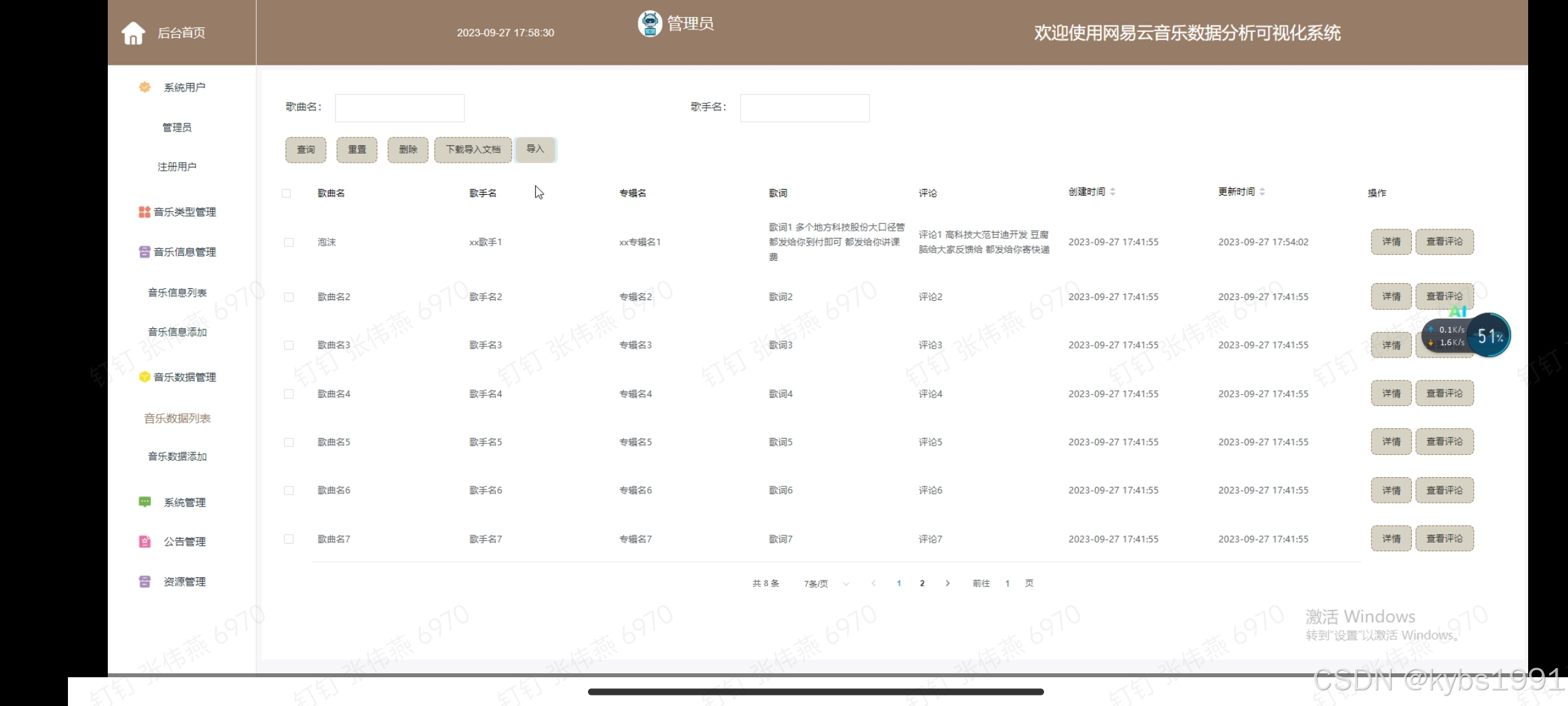The width and height of the screenshot is (1568, 706).
Task: Click the home icon beside 后台首页
Action: pos(133,33)
